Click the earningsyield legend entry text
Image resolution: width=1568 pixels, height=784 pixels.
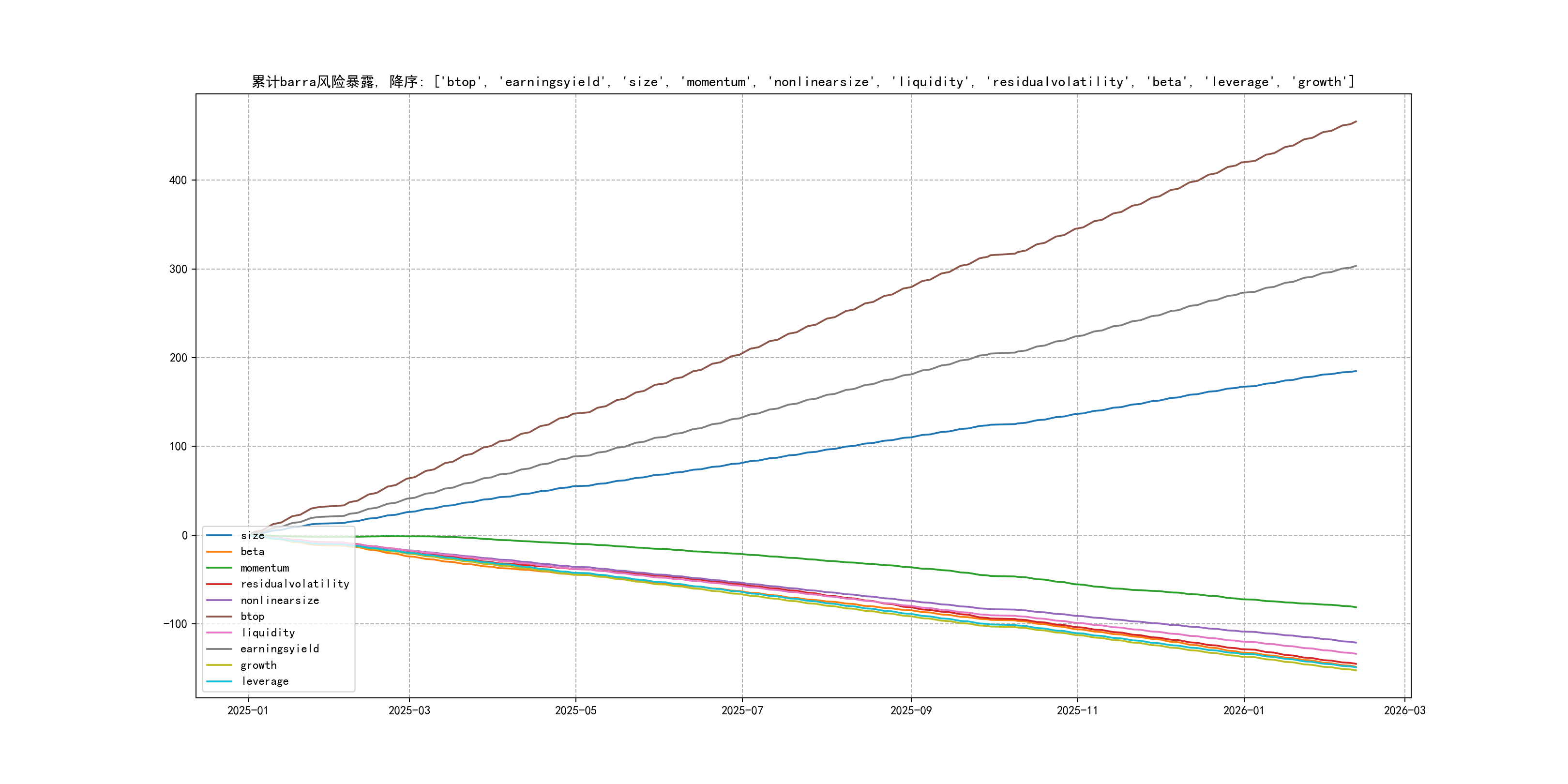pyautogui.click(x=279, y=649)
